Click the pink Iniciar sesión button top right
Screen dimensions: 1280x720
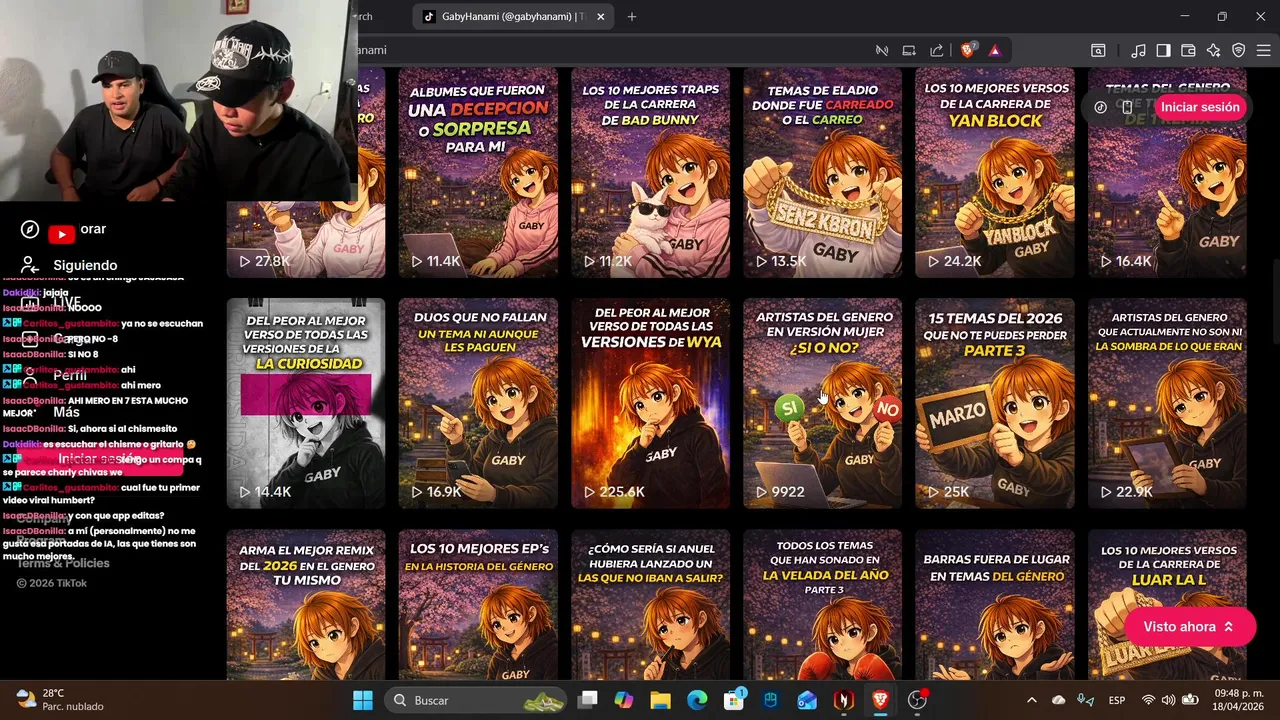[x=1199, y=107]
